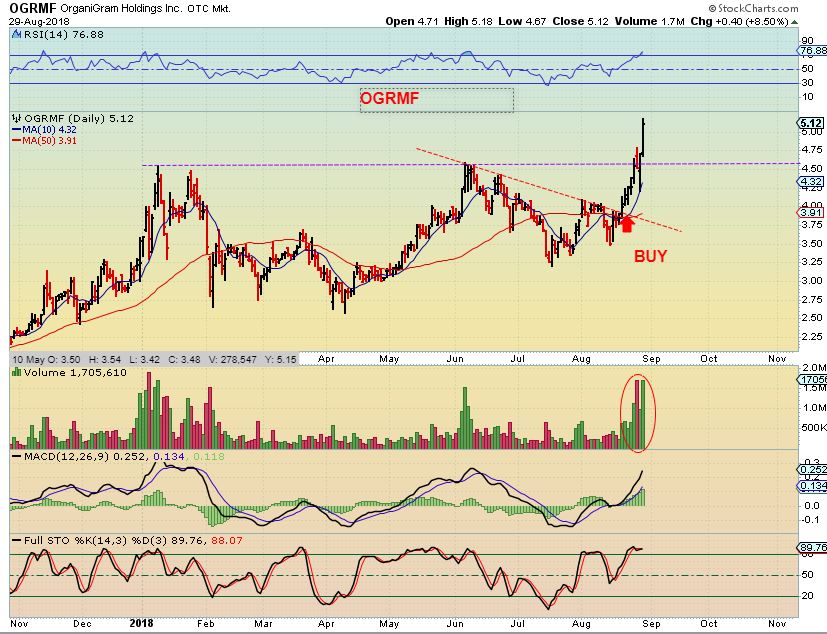Click the Volume 1,705,610 panel legend
The image size is (827, 634).
[x=74, y=373]
